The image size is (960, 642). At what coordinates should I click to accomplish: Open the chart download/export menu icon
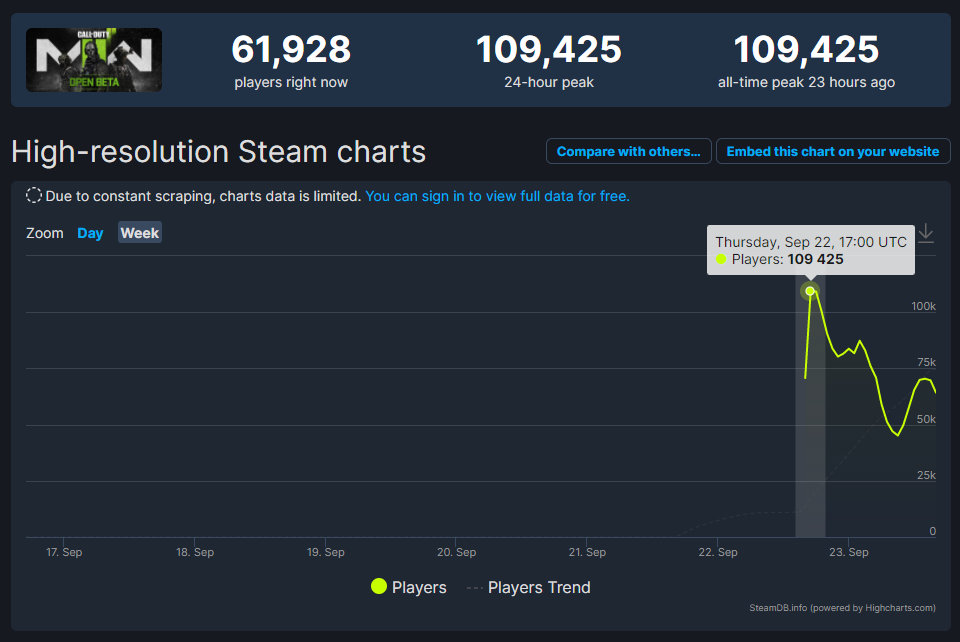pyautogui.click(x=926, y=233)
